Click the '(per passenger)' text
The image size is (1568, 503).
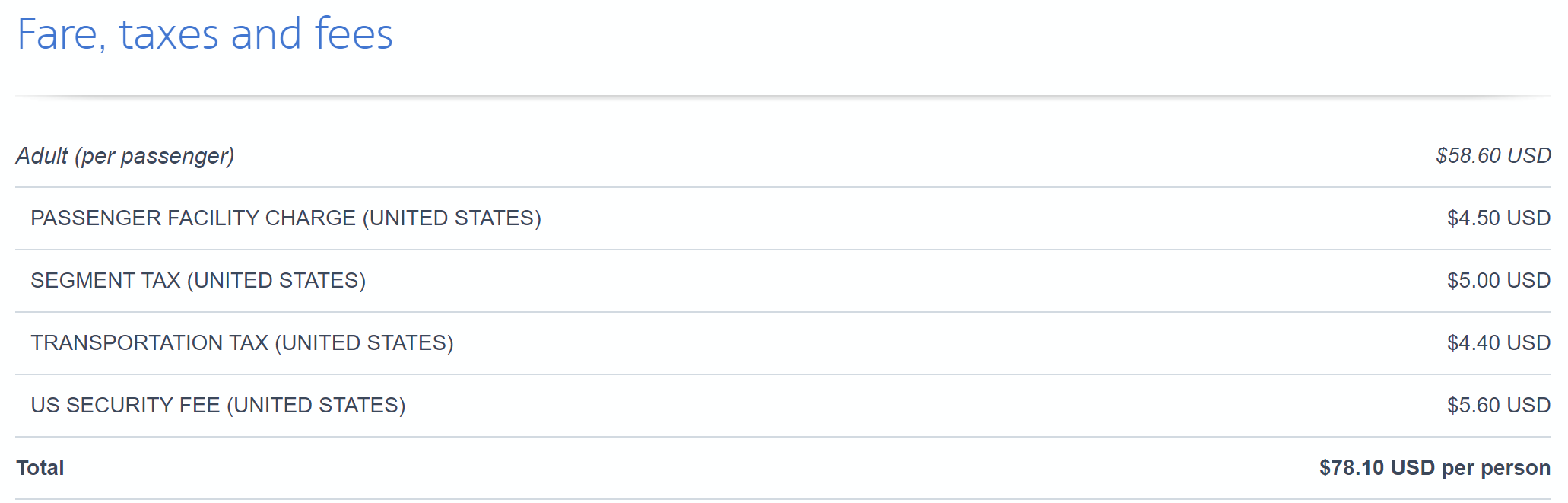(x=154, y=156)
